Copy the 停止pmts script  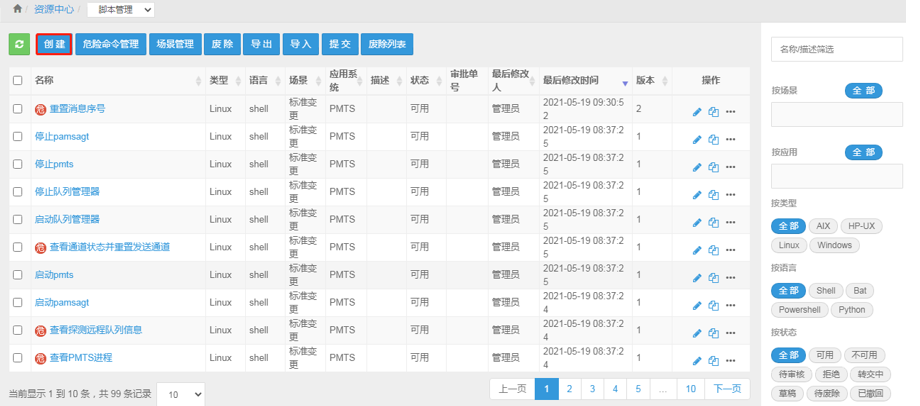pyautogui.click(x=713, y=167)
